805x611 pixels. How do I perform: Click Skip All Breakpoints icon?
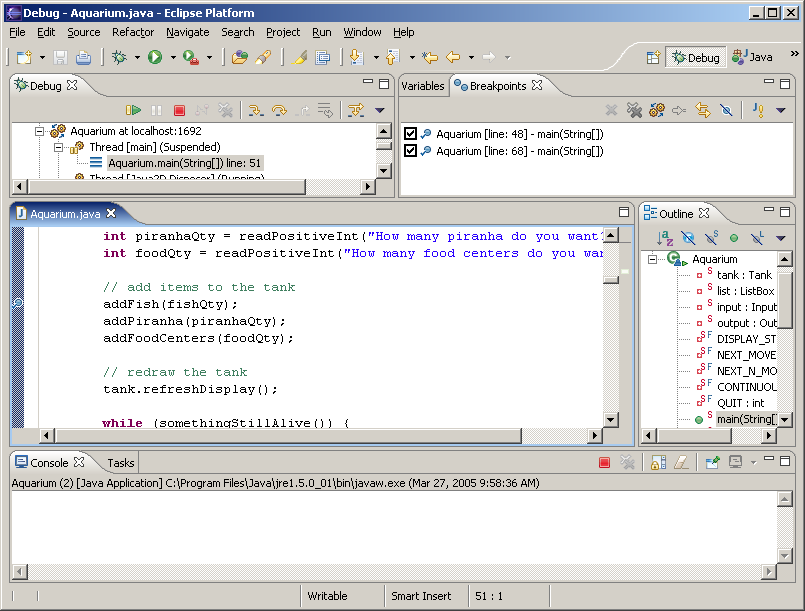tap(727, 111)
